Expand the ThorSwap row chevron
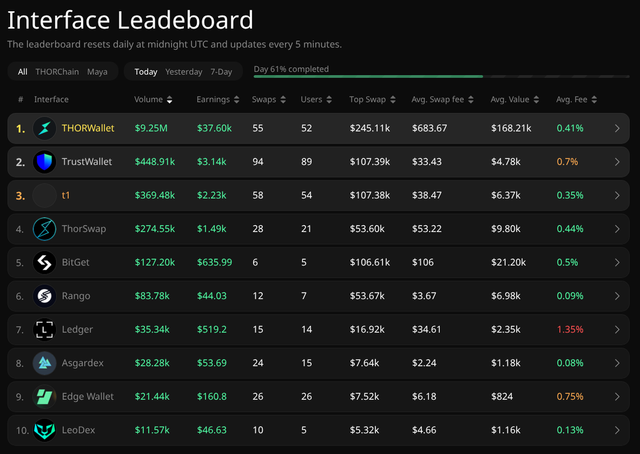The image size is (640, 454). [x=617, y=229]
